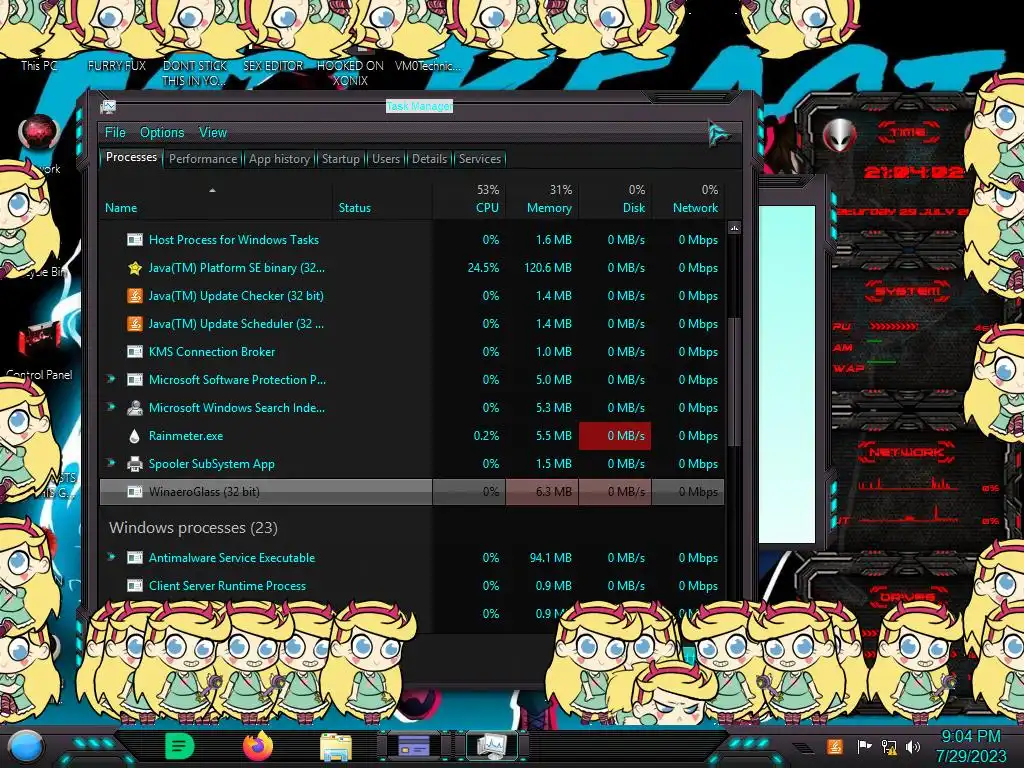Viewport: 1024px width, 768px height.
Task: Open the Options menu
Action: click(x=162, y=133)
